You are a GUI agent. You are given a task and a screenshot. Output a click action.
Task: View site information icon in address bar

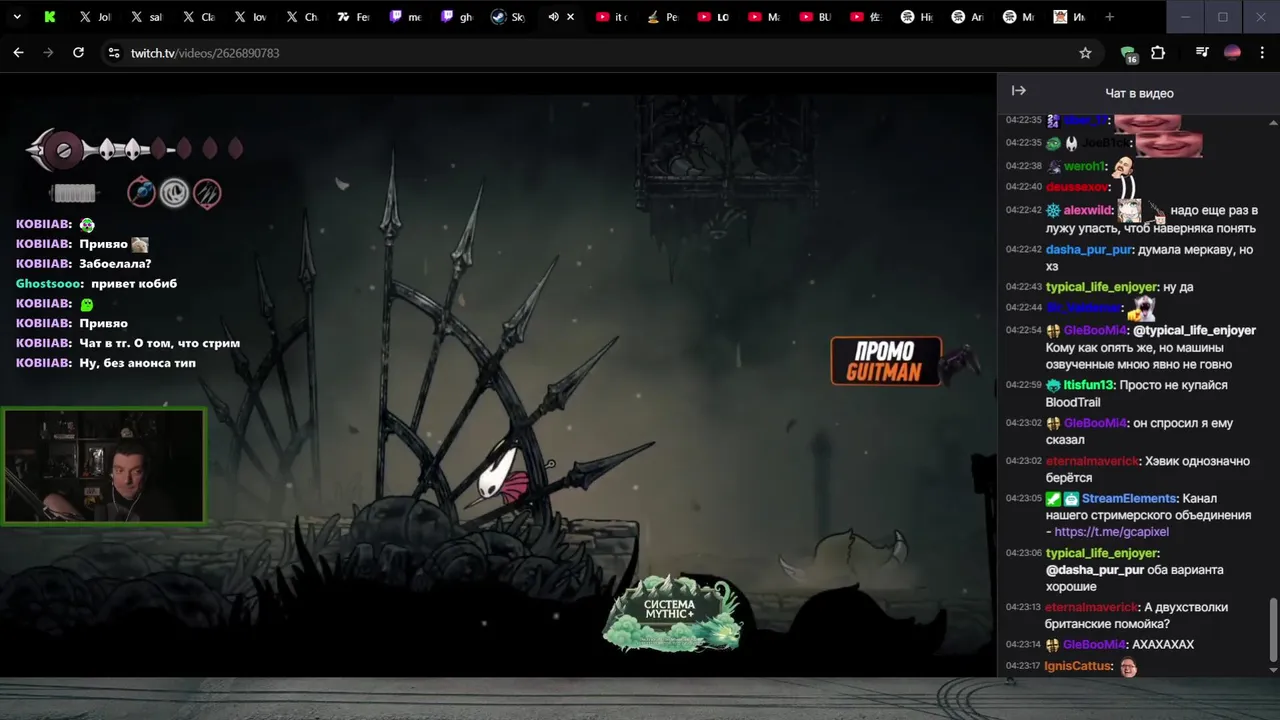[114, 53]
